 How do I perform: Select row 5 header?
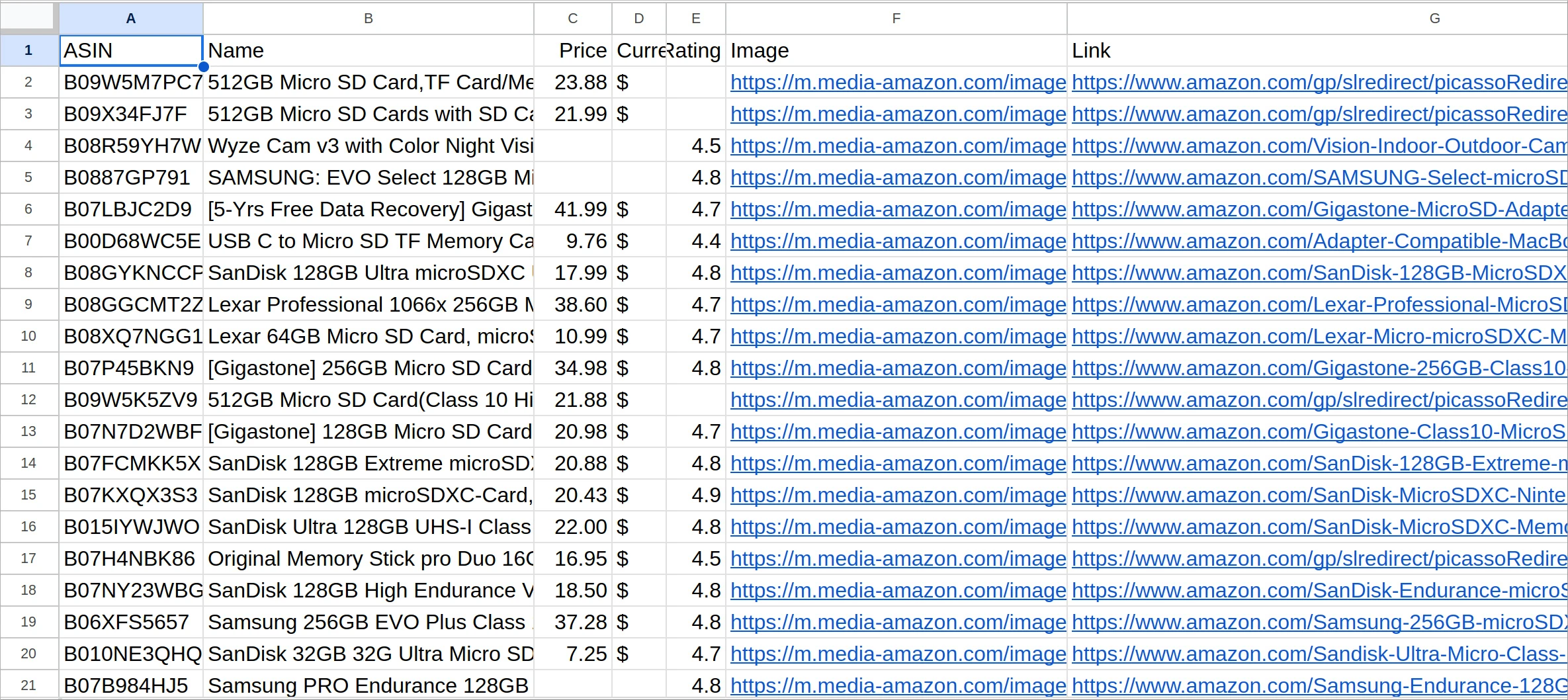click(x=28, y=177)
